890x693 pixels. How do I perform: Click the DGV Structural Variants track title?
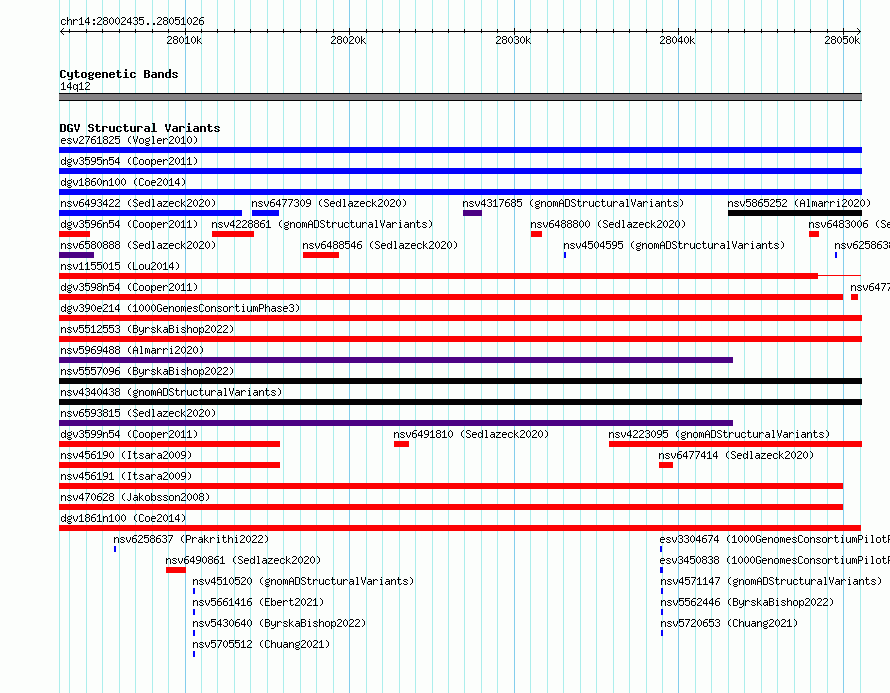[x=140, y=128]
